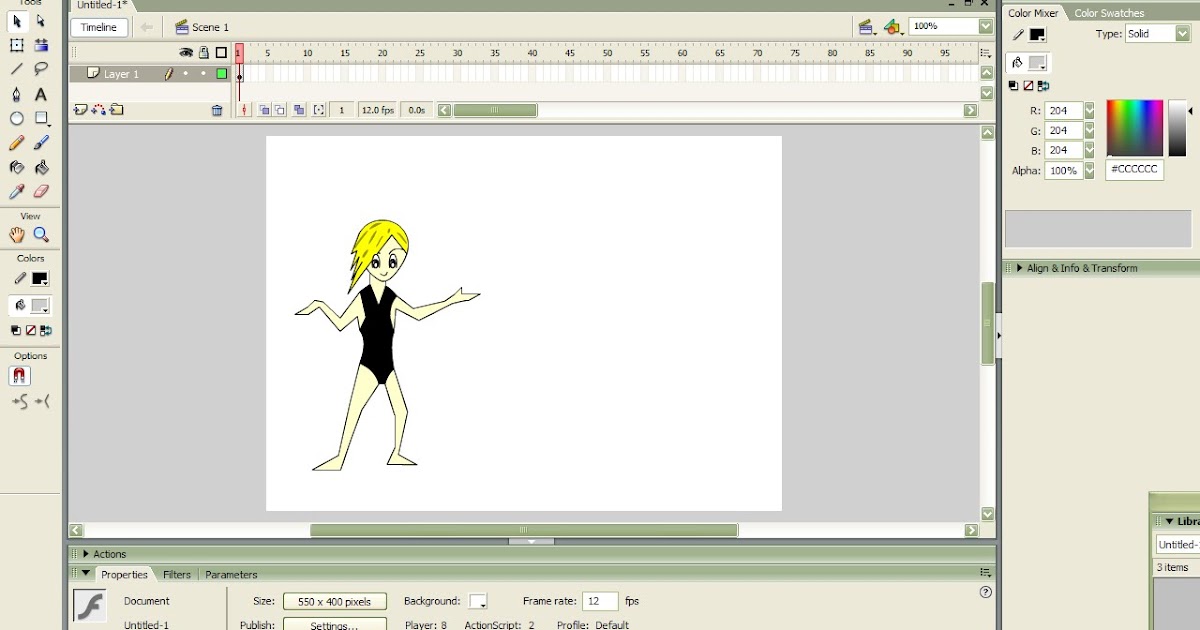
Task: Toggle outlines for all layers (square)
Action: (221, 53)
